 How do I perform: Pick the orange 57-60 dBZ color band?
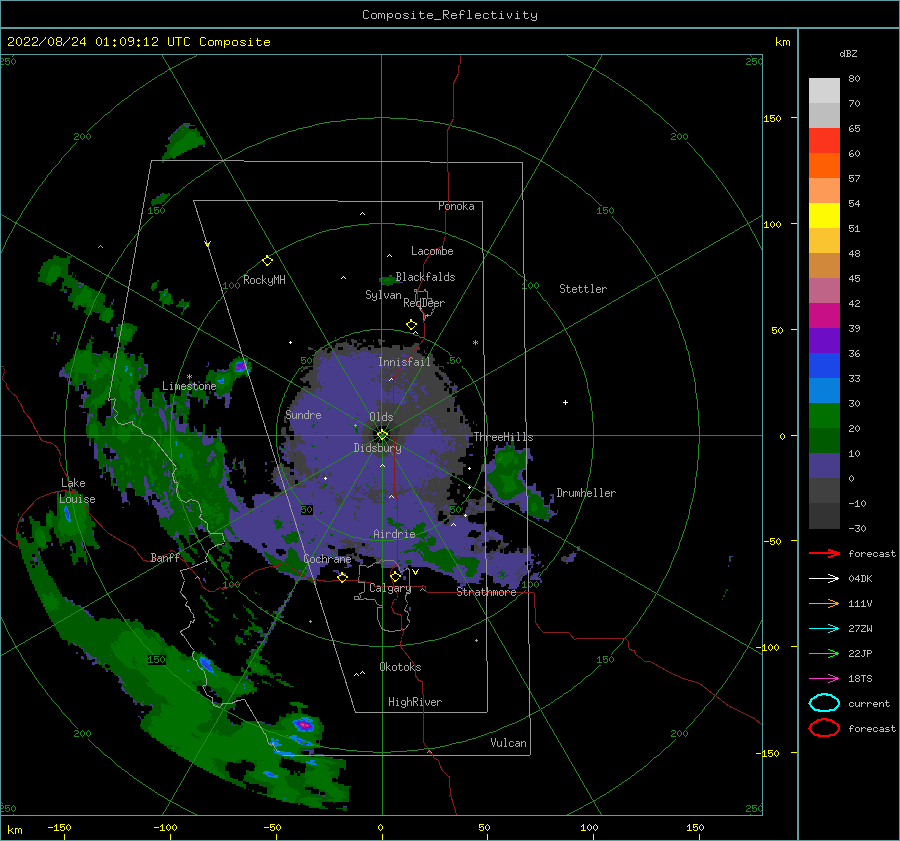pyautogui.click(x=824, y=166)
